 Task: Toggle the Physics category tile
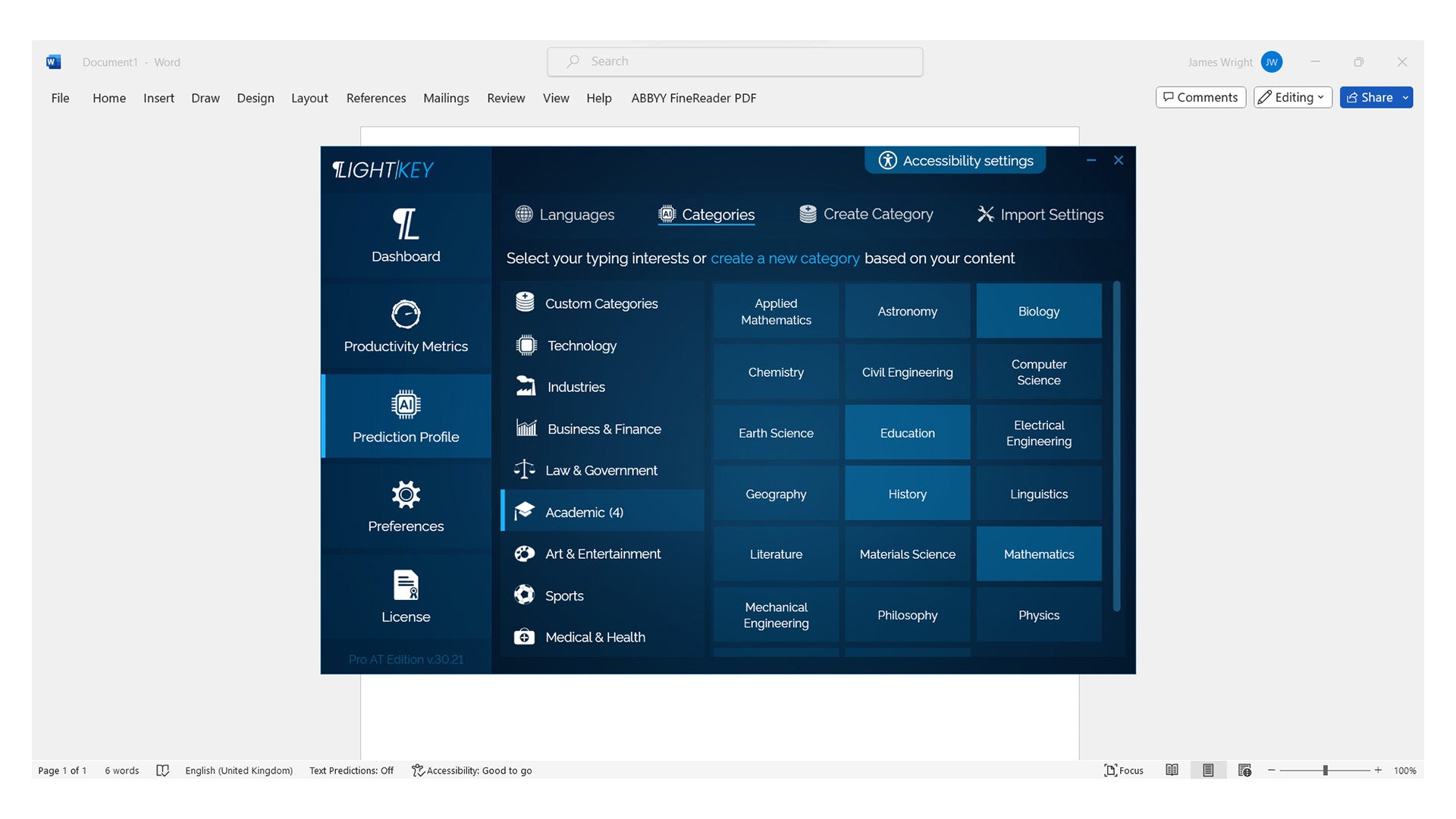tap(1038, 615)
